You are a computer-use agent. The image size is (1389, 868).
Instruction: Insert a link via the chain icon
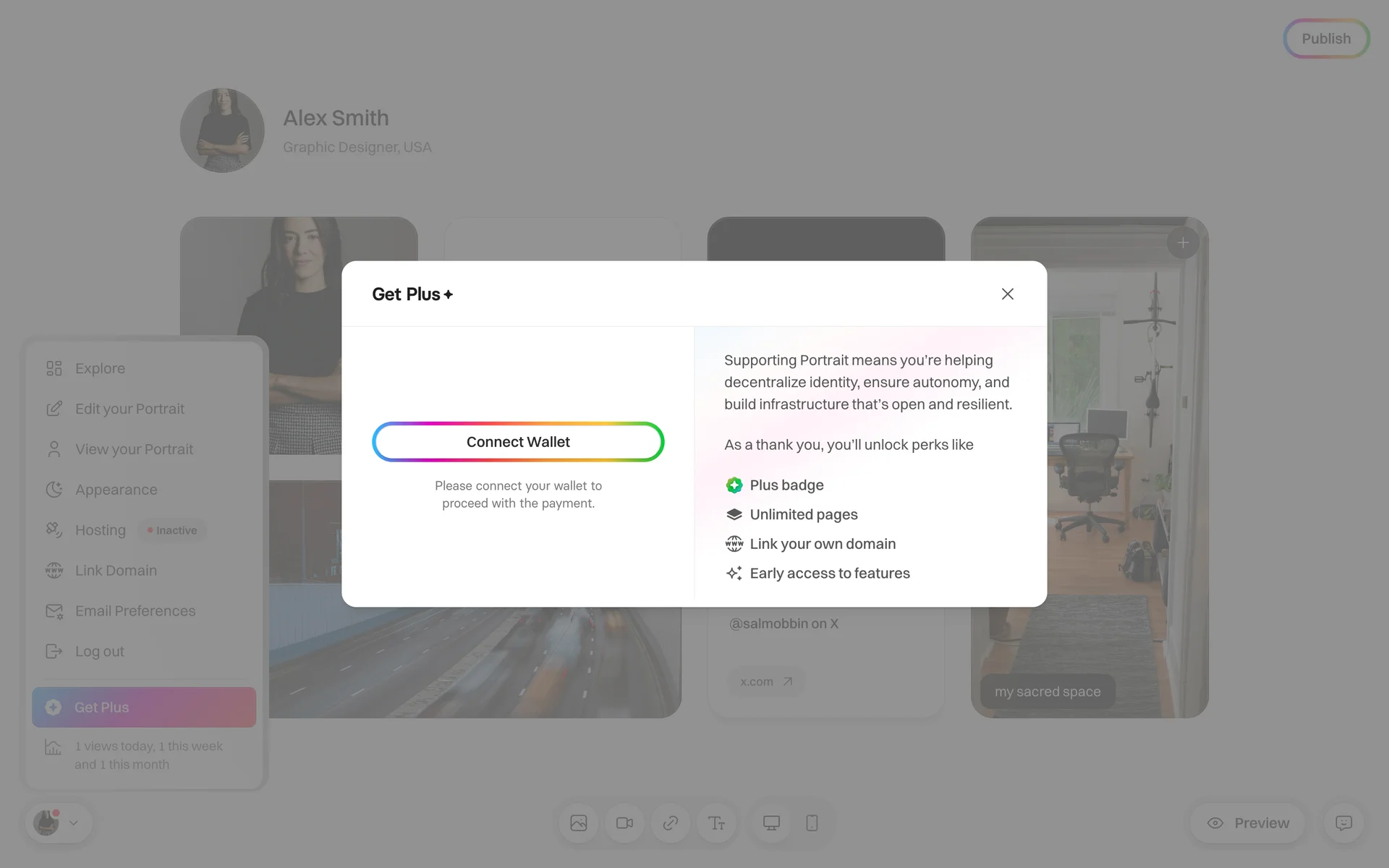(671, 823)
